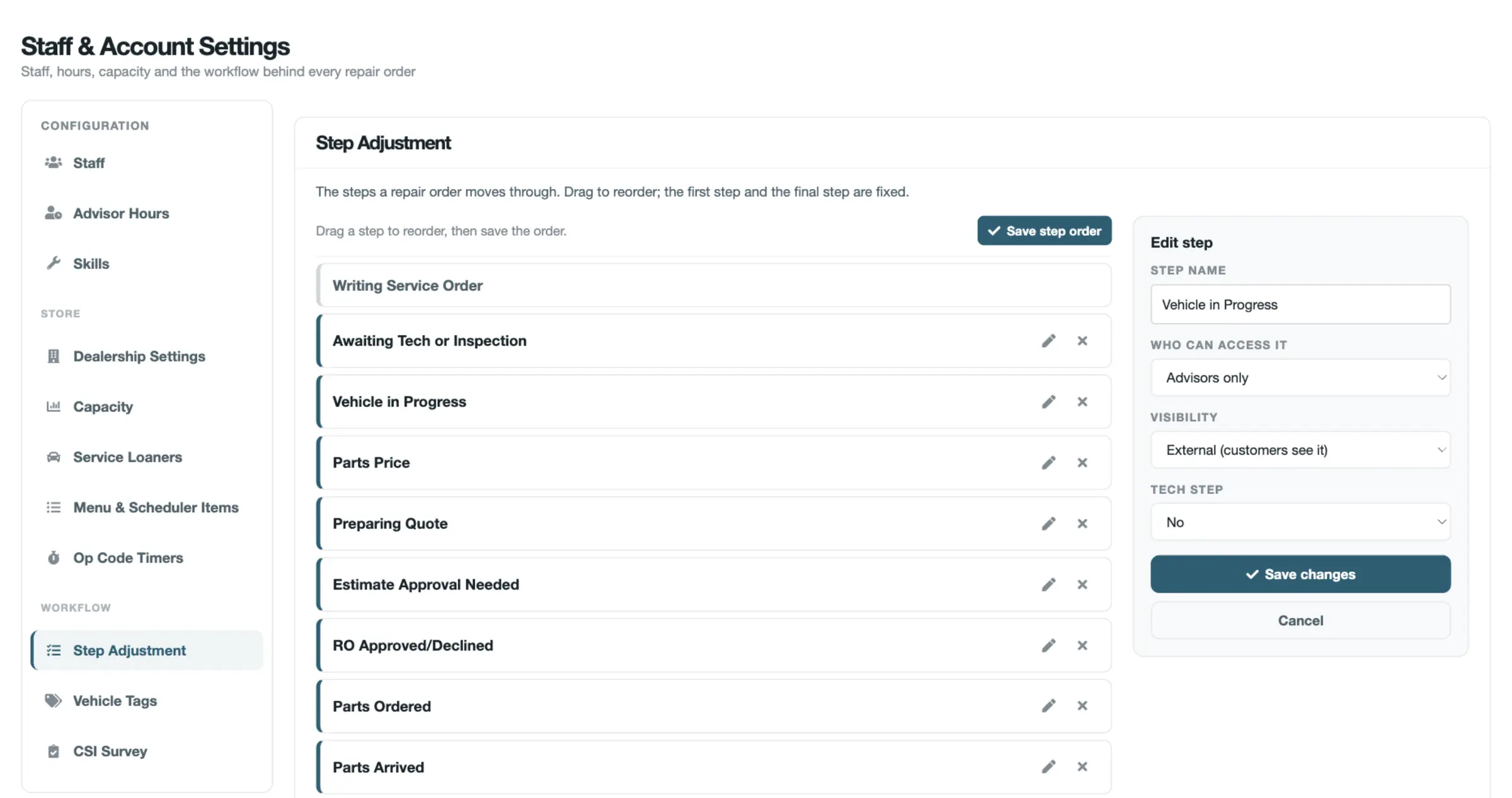Image resolution: width=1512 pixels, height=798 pixels.
Task: Click the pencil icon for Vehicle in Progress
Action: 1048,402
